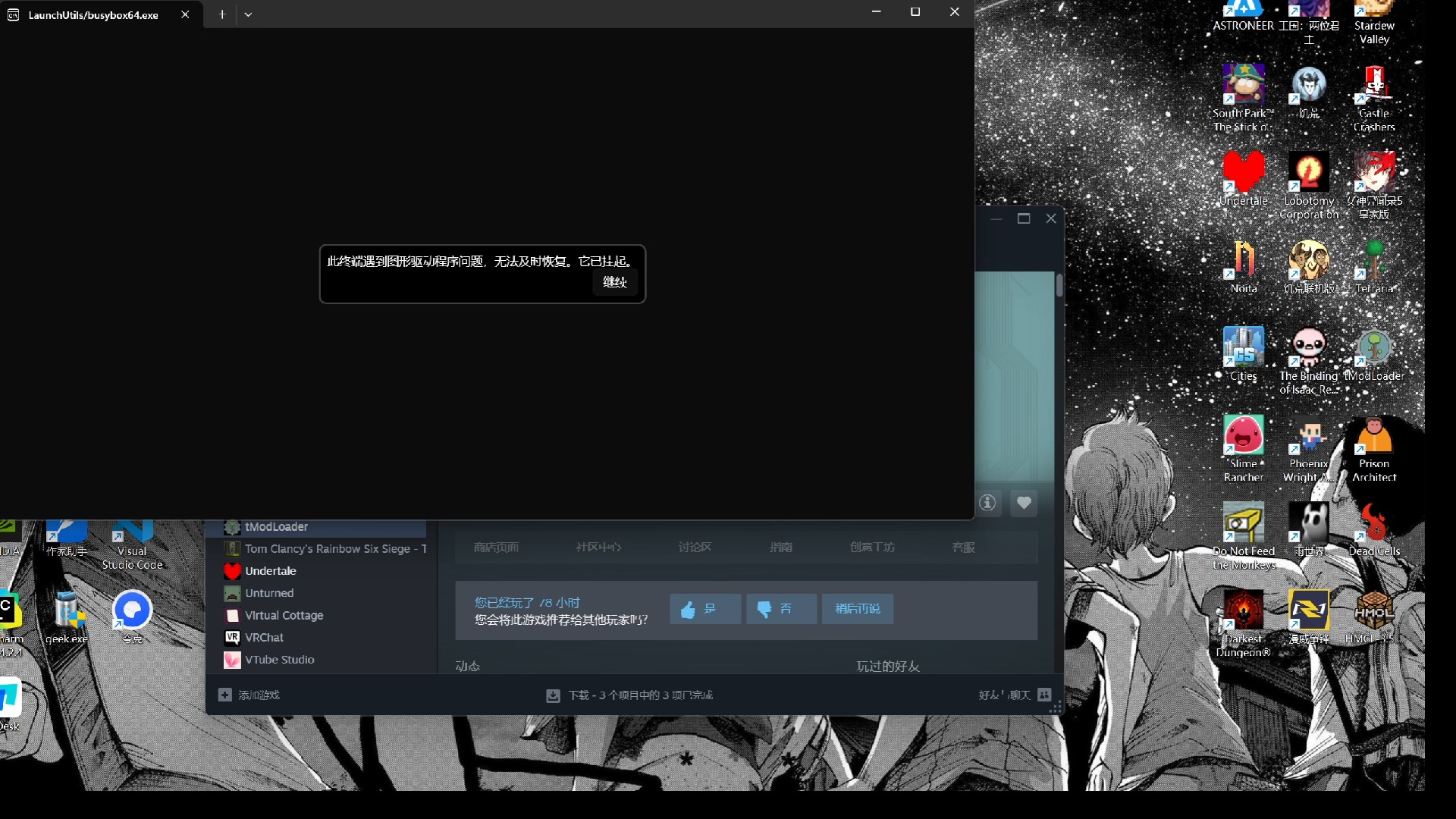Click the thumbs-down not recommend button
Image resolution: width=1456 pixels, height=819 pixels.
pos(780,609)
